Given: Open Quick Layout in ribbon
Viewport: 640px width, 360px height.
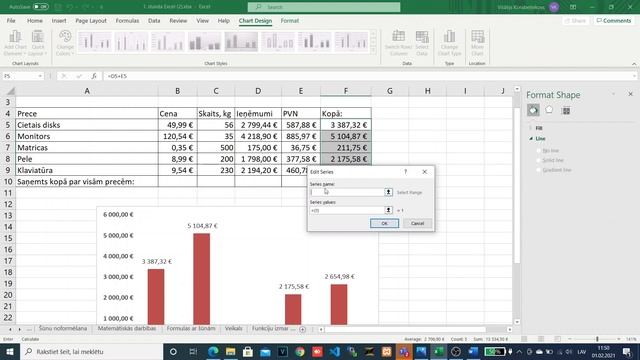Looking at the screenshot, I should [x=38, y=42].
